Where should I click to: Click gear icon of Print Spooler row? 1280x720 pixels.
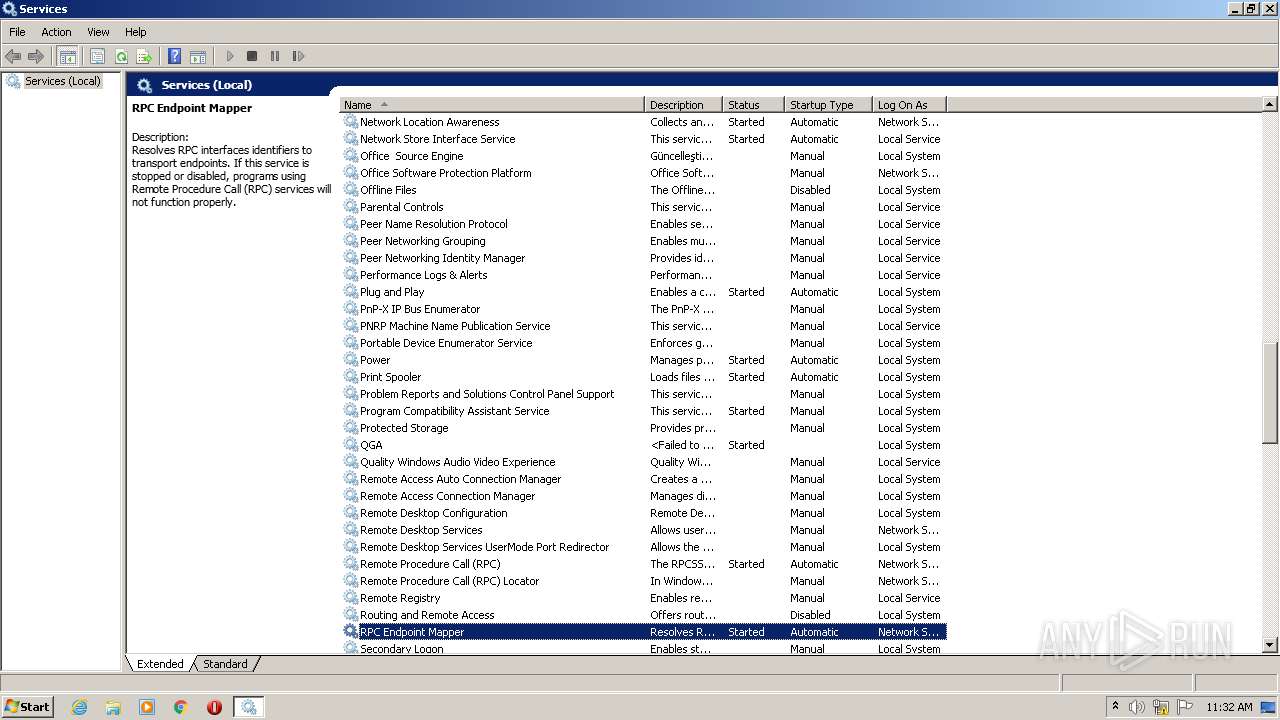(351, 377)
